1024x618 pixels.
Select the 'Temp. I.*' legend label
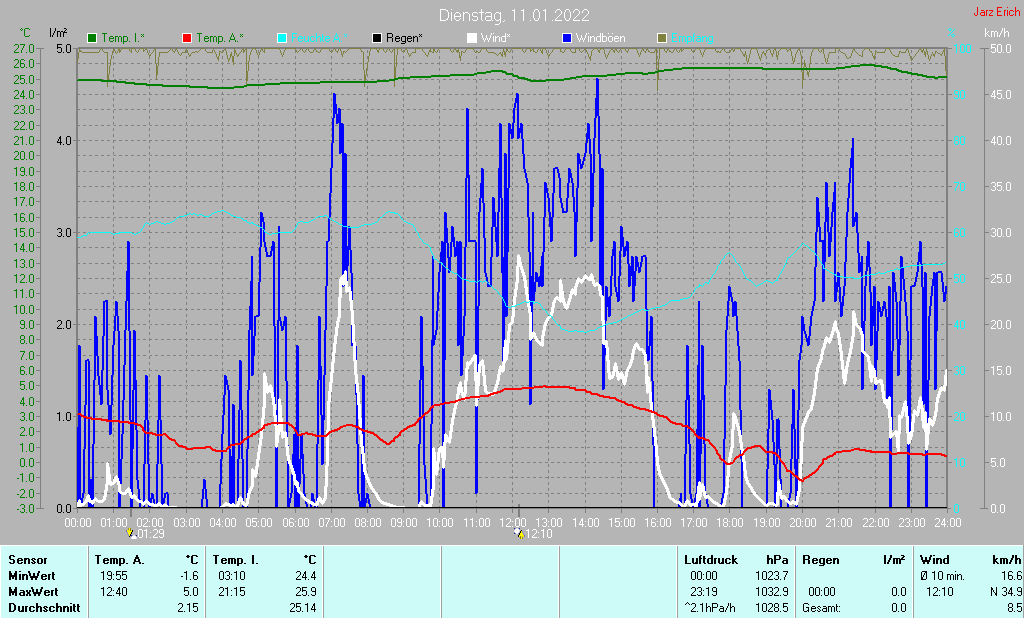coord(123,38)
